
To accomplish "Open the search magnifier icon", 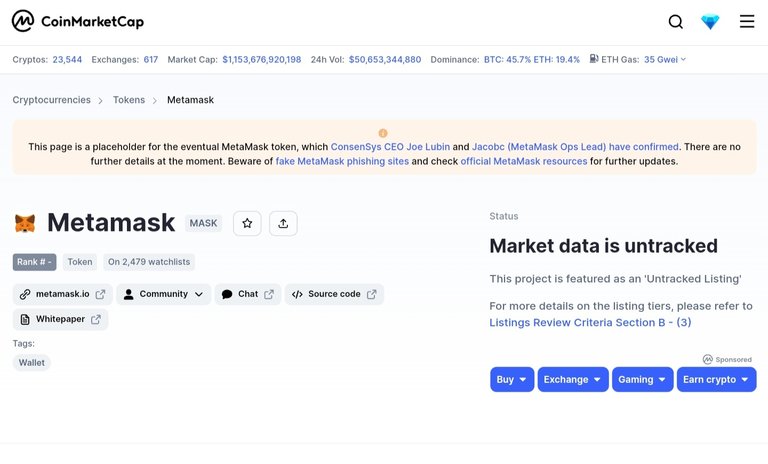I will coord(676,22).
